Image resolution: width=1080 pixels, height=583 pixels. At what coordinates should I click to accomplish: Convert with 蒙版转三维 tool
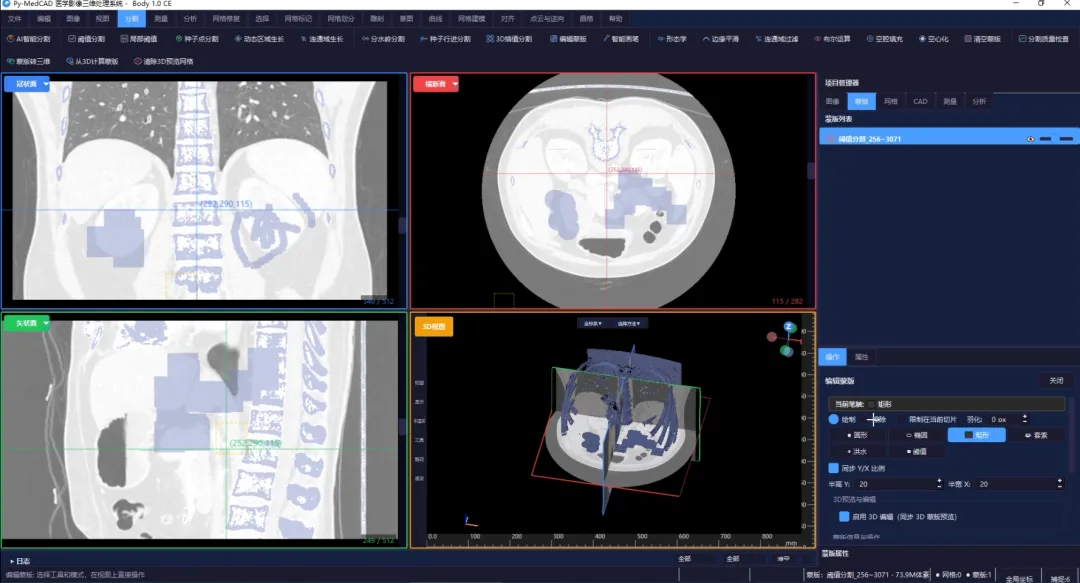[x=28, y=61]
